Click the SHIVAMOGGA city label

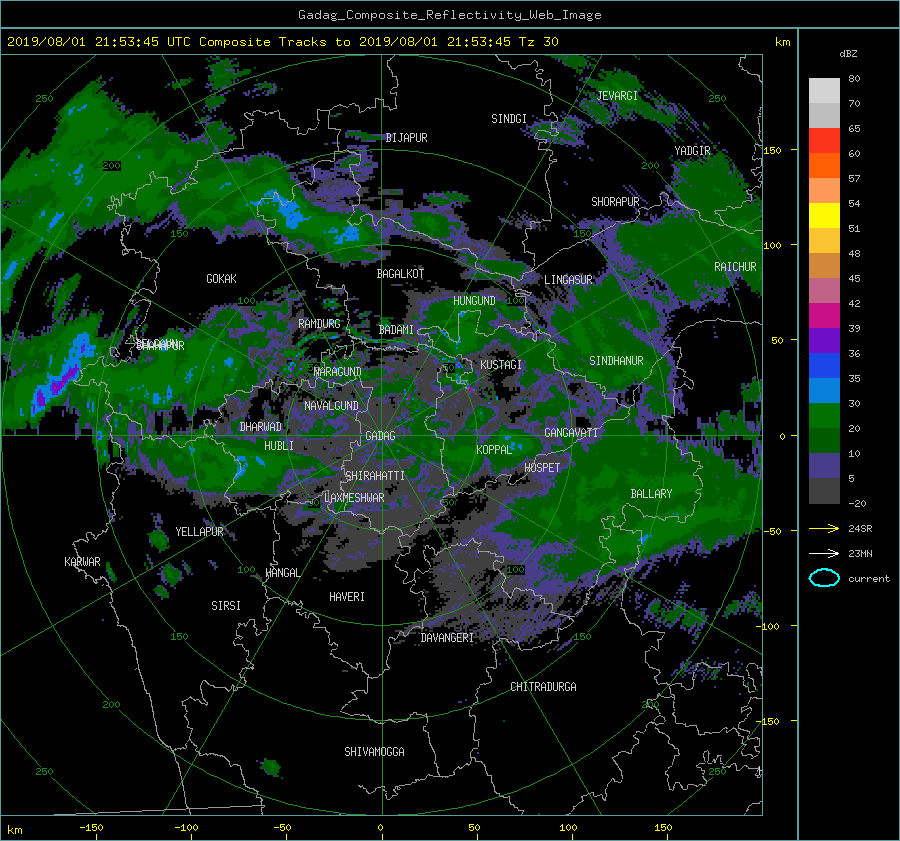coord(374,752)
